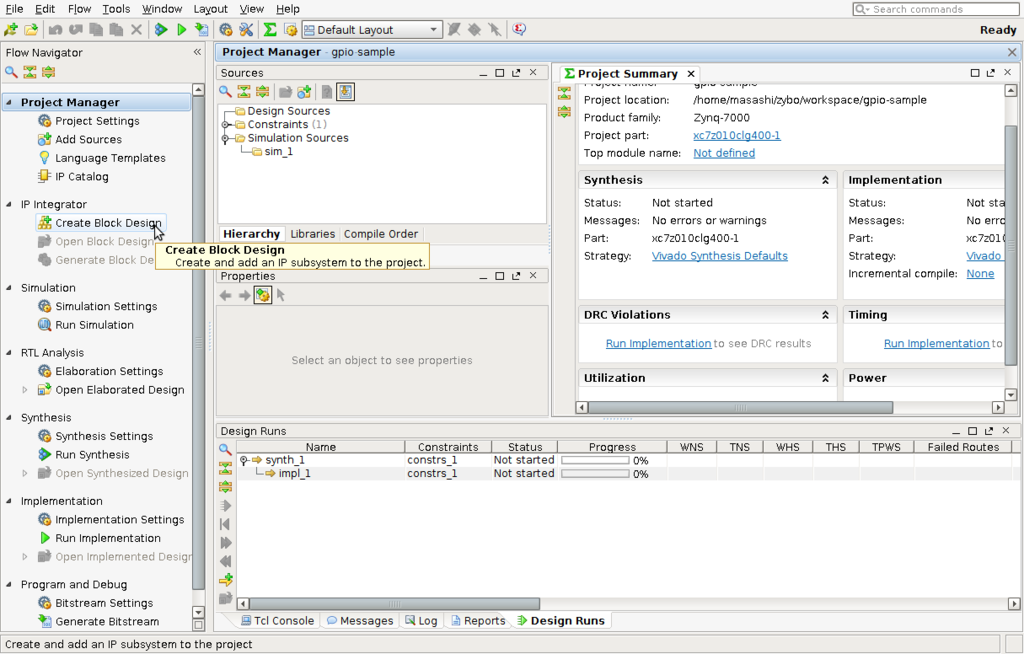
Task: Collapse the synth_1 run tree
Action: coord(244,461)
